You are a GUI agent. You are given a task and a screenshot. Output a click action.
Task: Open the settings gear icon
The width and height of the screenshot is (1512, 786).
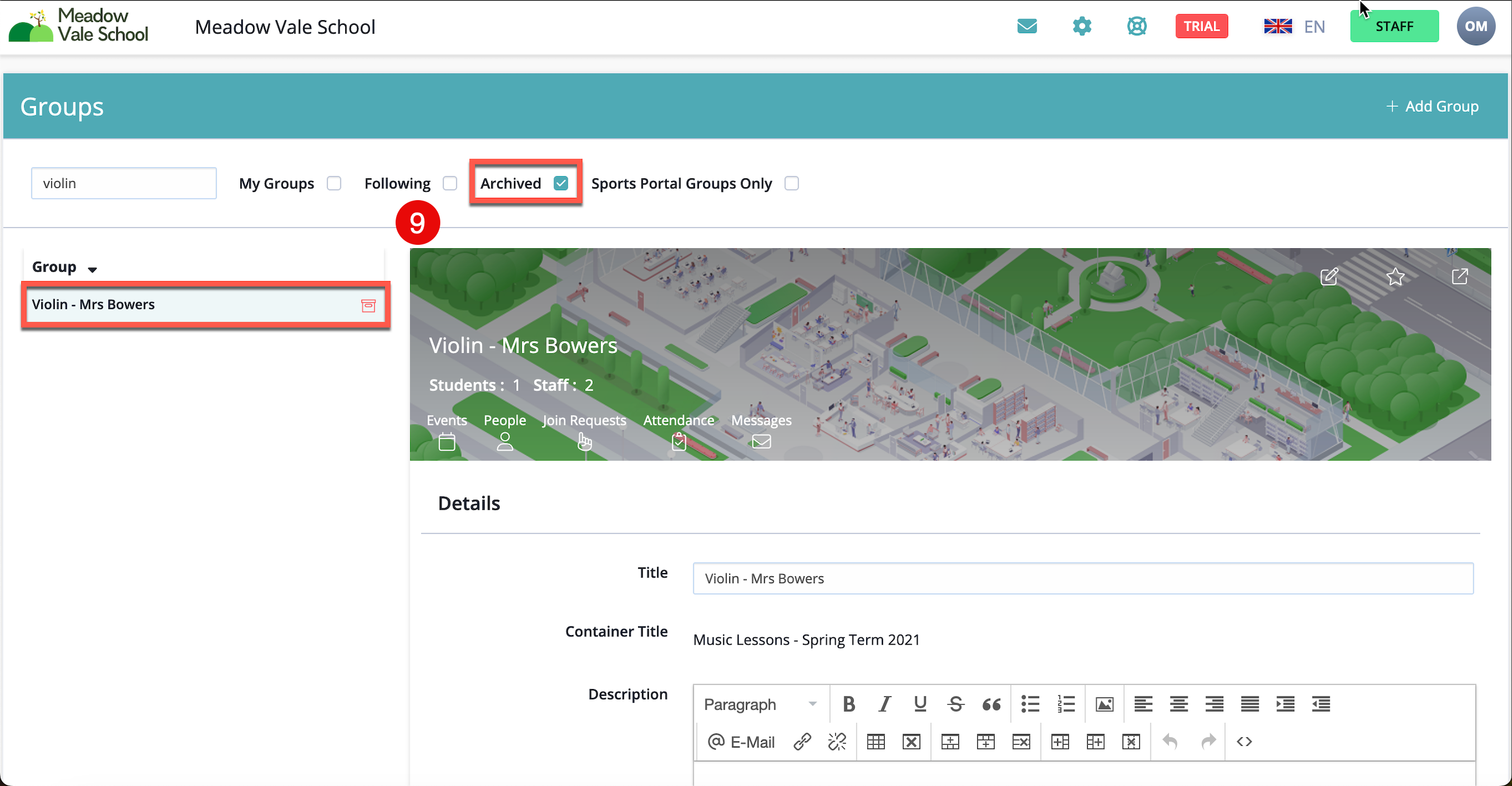(x=1082, y=26)
